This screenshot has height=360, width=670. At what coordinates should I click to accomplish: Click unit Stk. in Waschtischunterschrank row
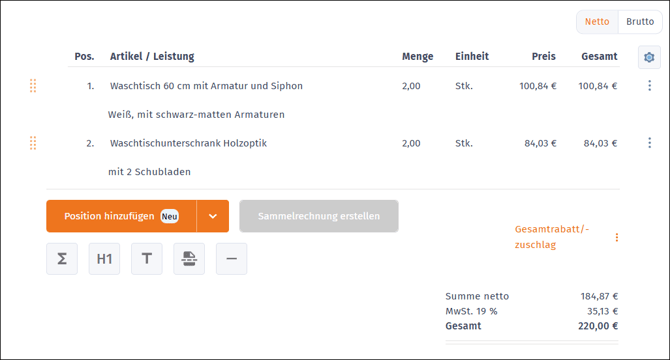click(x=464, y=143)
